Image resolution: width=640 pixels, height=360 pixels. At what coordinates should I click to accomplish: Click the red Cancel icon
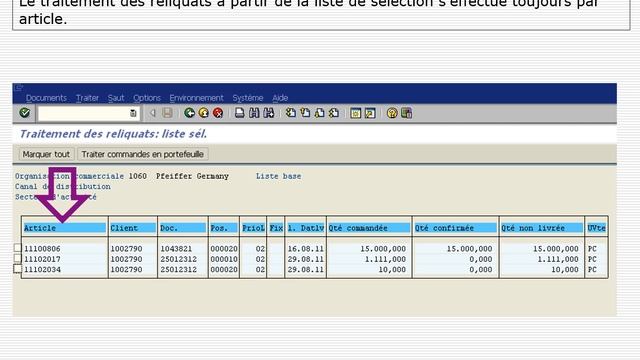click(x=218, y=113)
